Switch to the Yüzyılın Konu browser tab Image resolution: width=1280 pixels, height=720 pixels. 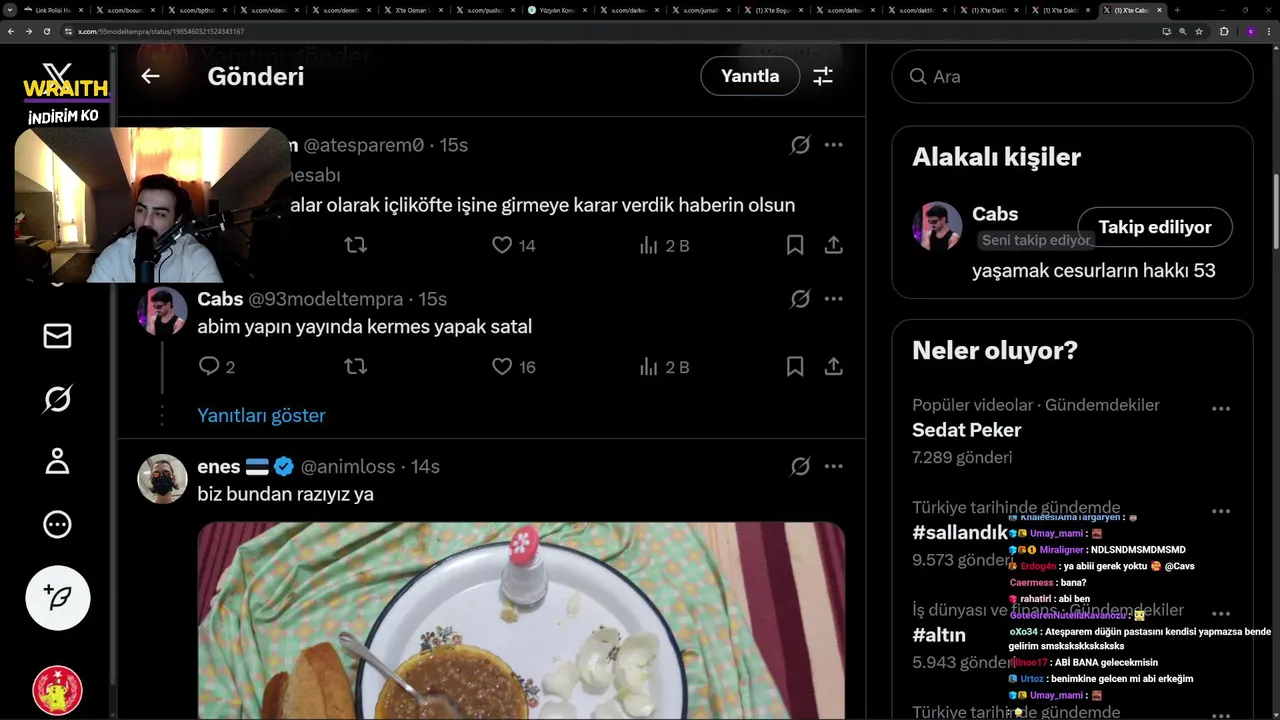click(558, 10)
